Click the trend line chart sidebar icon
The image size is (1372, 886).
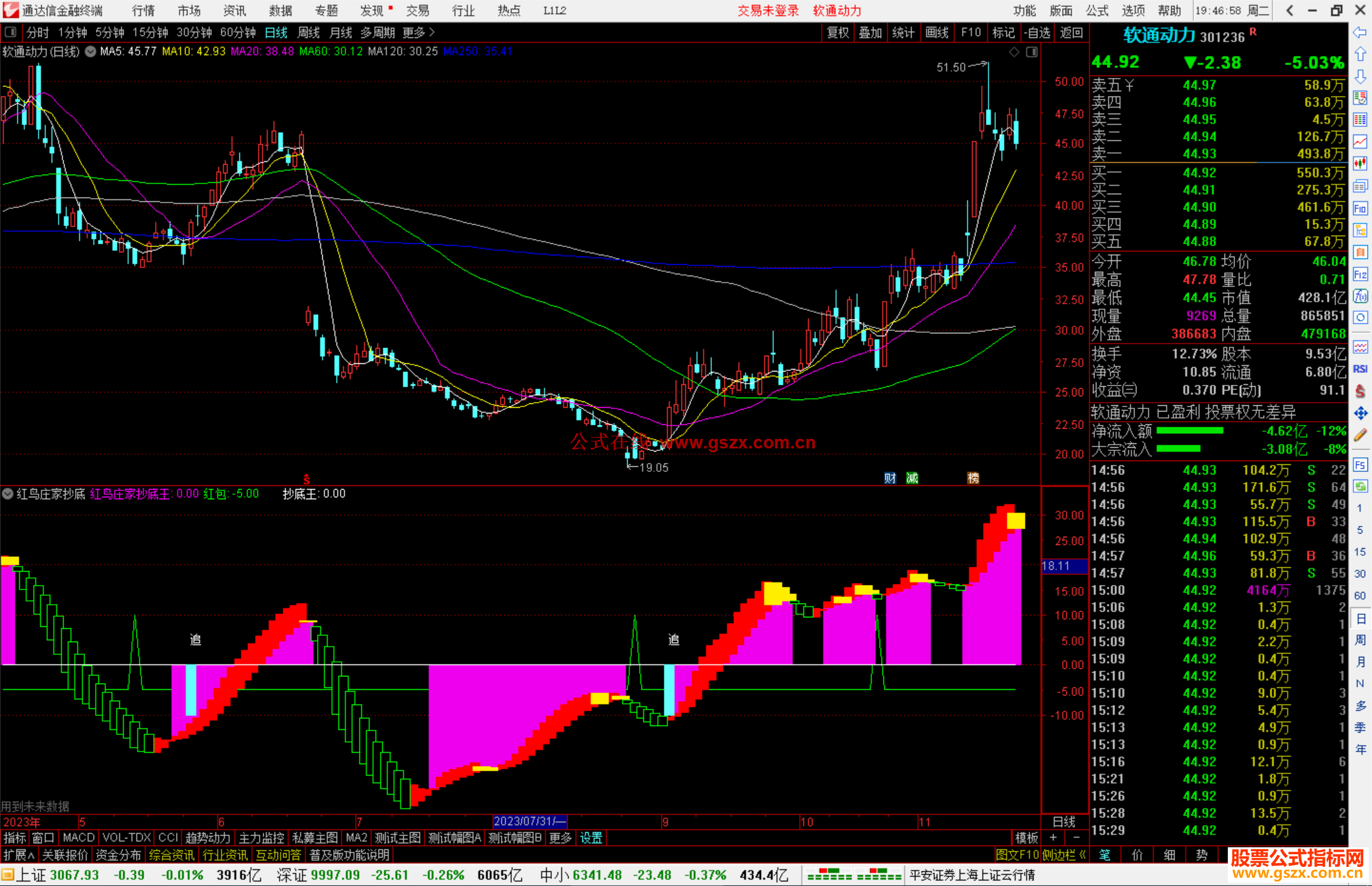pyautogui.click(x=1360, y=142)
